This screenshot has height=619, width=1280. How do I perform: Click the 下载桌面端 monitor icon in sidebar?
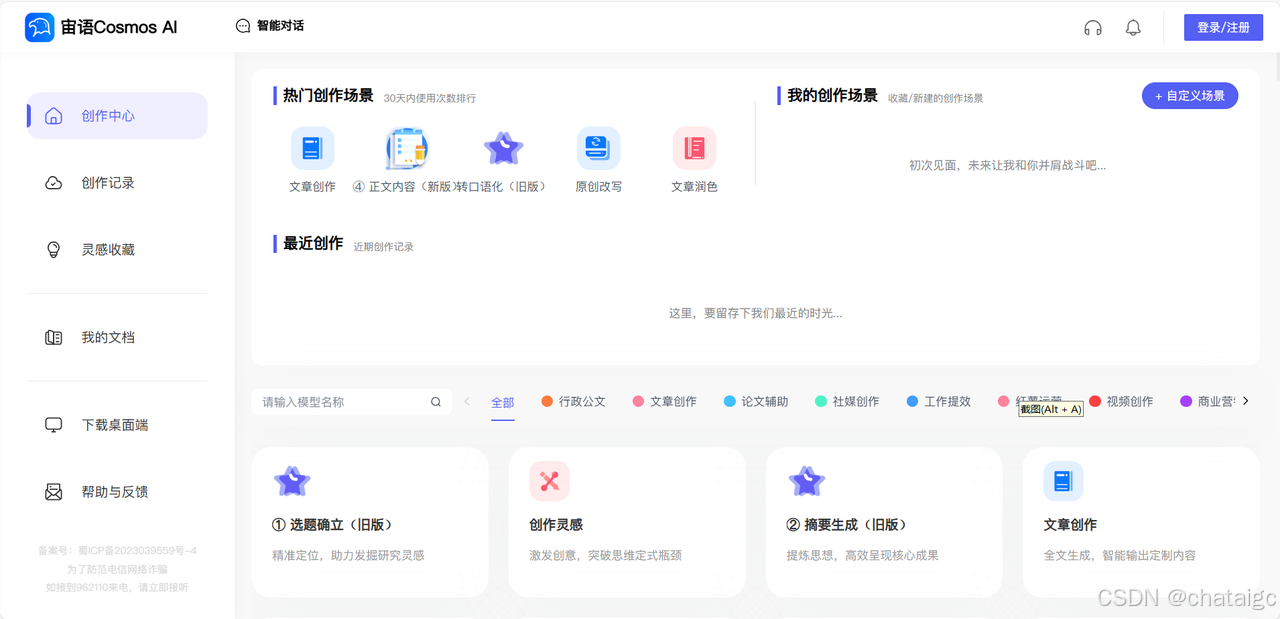tap(54, 425)
